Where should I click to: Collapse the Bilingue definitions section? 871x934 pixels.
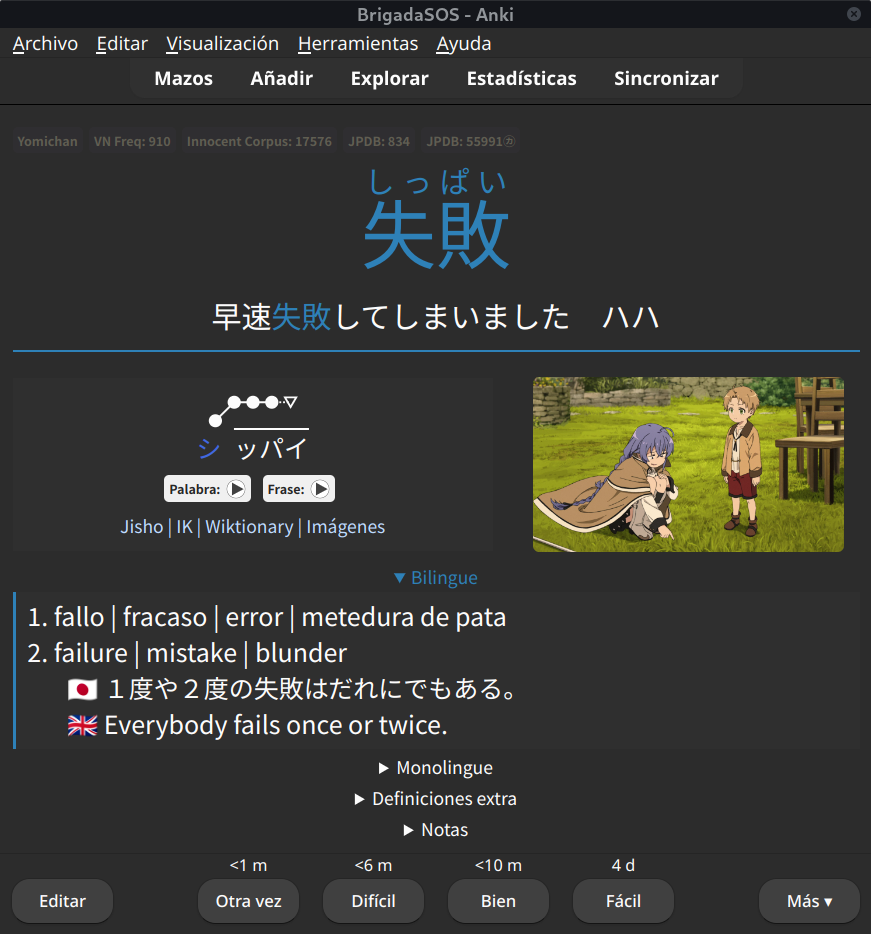tap(435, 578)
